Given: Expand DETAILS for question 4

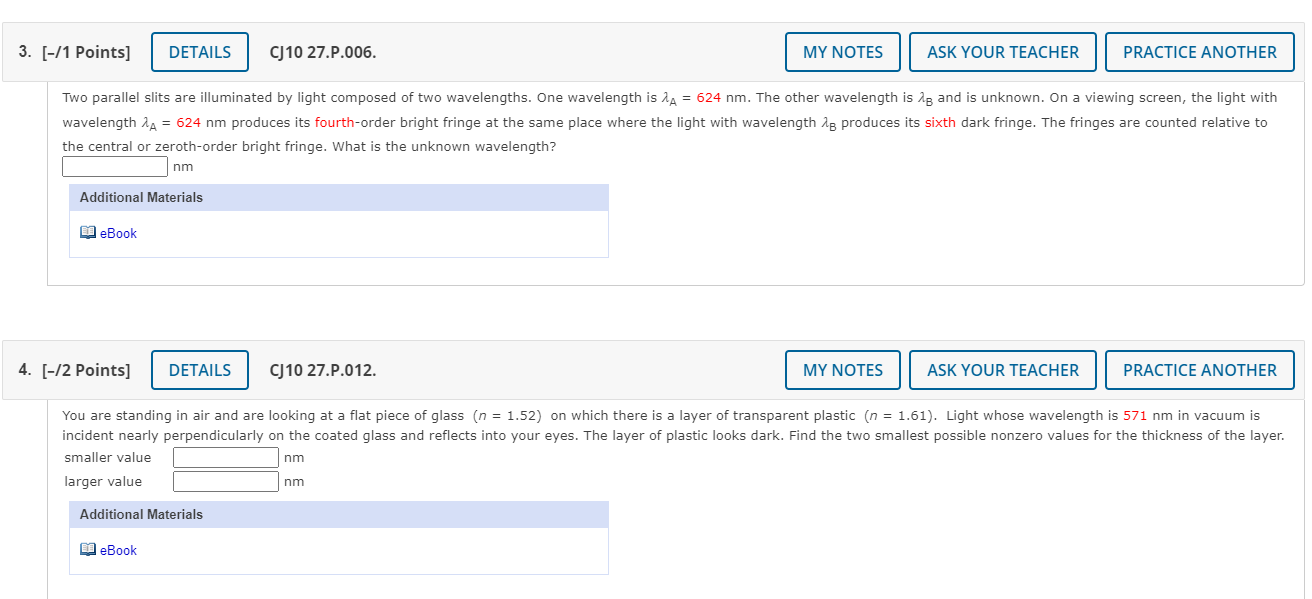Looking at the screenshot, I should (200, 370).
